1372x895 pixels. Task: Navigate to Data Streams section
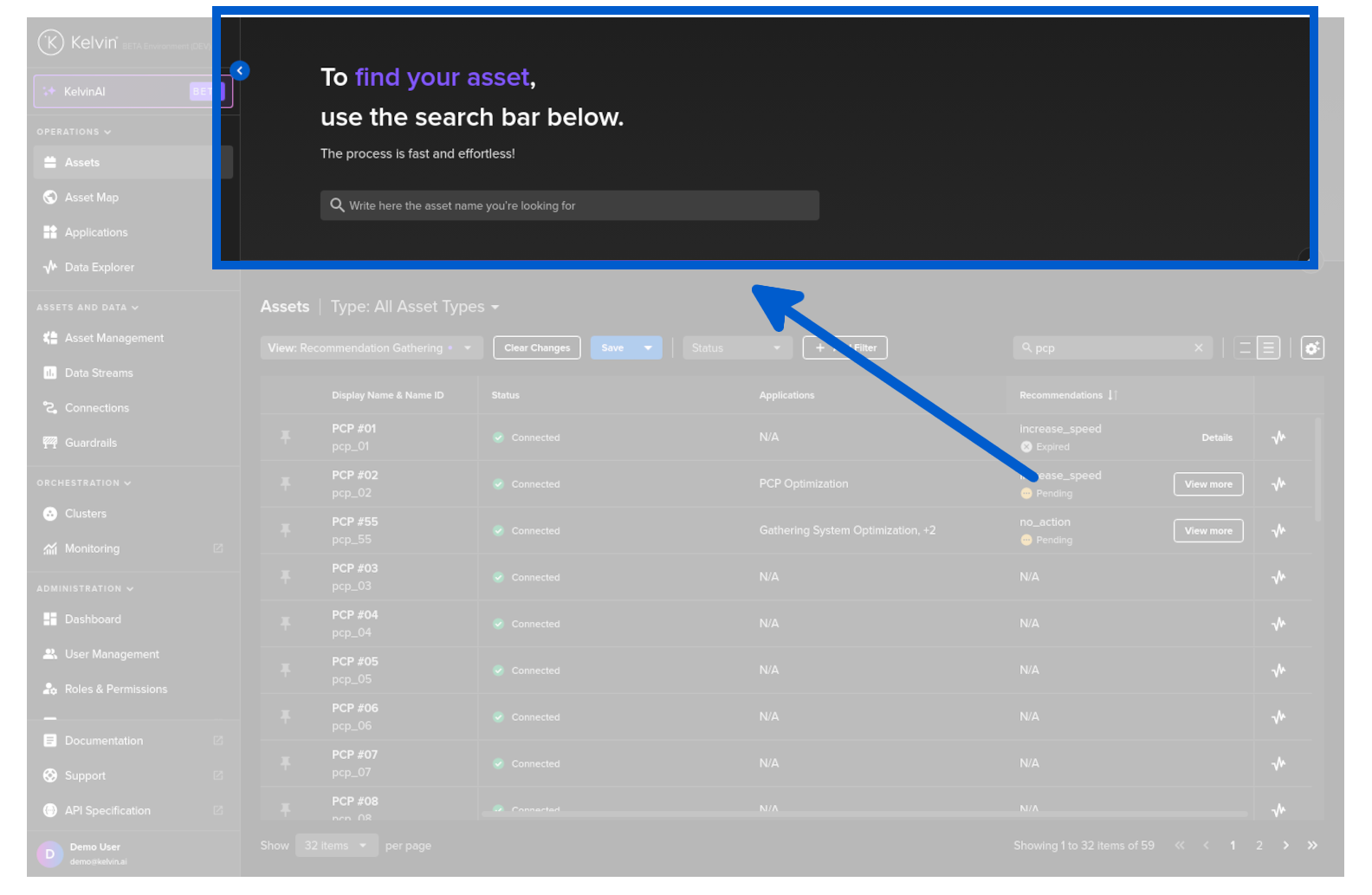pos(99,373)
